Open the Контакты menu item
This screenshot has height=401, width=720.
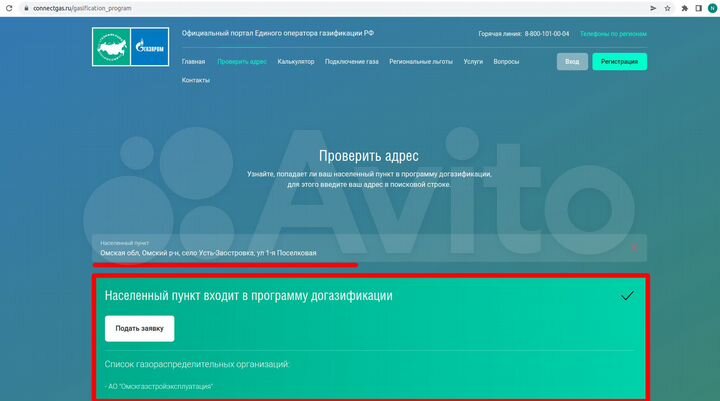click(x=196, y=80)
